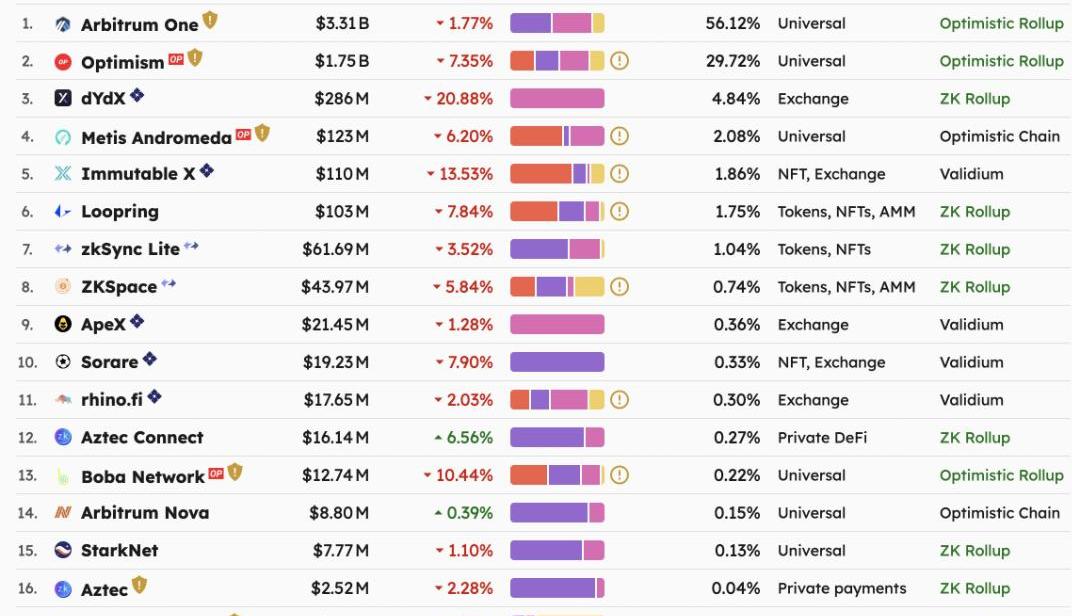Open the Optimism project link
Screen dimensions: 1072x616
pos(122,62)
